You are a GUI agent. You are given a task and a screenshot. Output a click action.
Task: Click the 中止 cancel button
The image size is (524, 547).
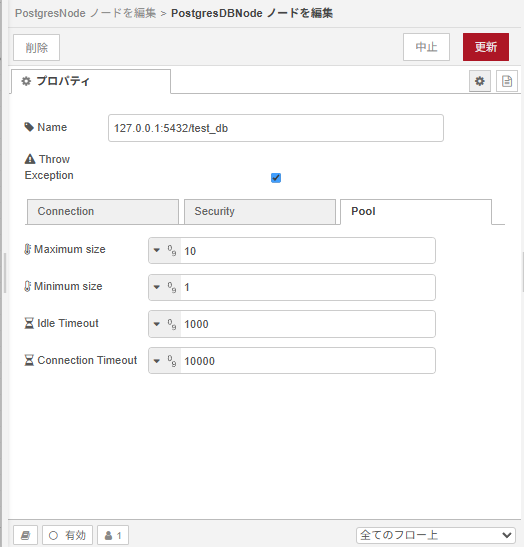[x=426, y=47]
